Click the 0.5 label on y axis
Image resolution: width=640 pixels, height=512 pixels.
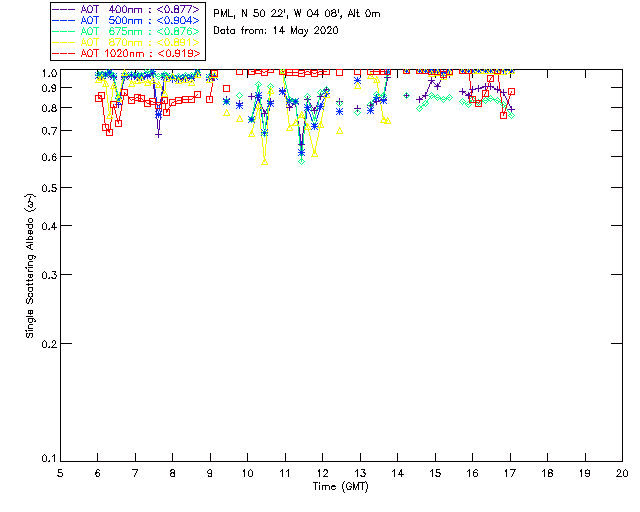[x=49, y=188]
